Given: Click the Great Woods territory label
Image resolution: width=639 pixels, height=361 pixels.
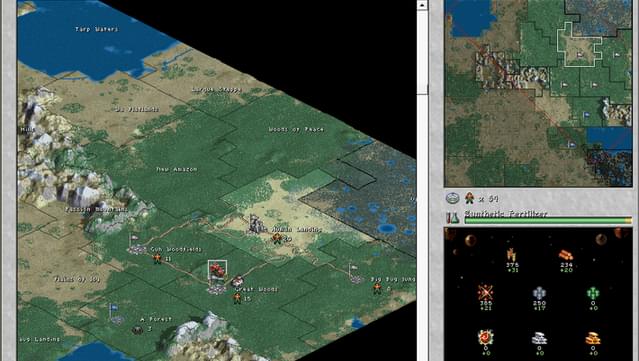Looking at the screenshot, I should [256, 289].
